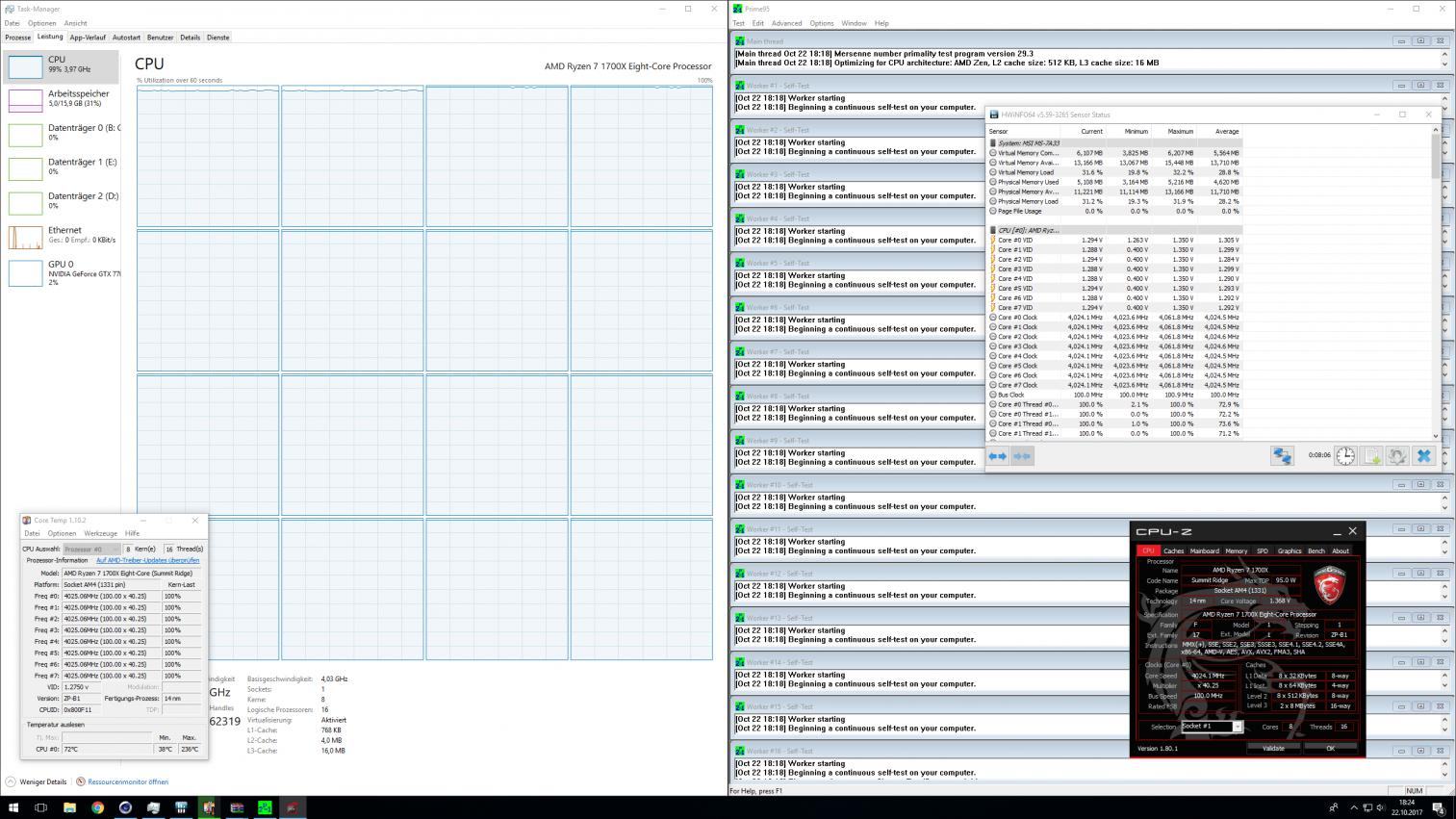Click the green Prime95 taskbar icon
Viewport: 1456px width, 819px height.
[x=265, y=807]
